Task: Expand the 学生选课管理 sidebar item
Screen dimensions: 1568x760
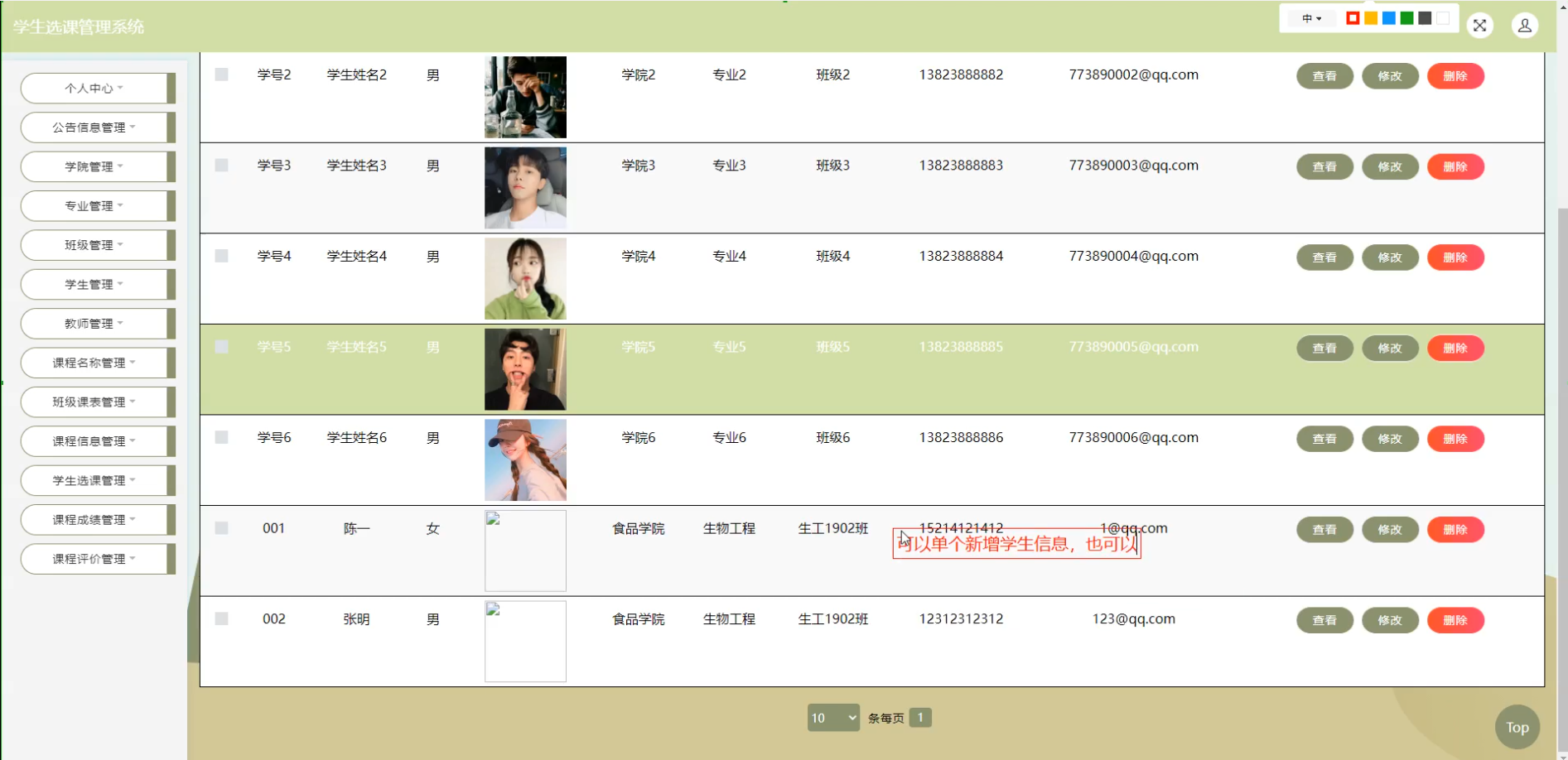Action: point(98,480)
